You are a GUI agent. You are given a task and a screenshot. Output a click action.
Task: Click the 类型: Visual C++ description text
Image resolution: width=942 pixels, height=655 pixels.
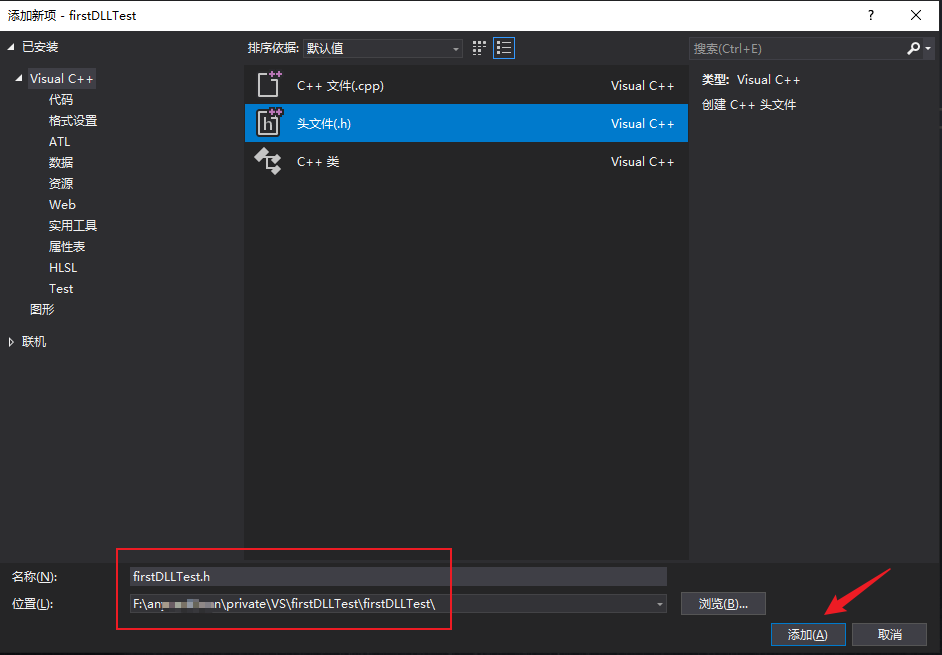point(751,80)
